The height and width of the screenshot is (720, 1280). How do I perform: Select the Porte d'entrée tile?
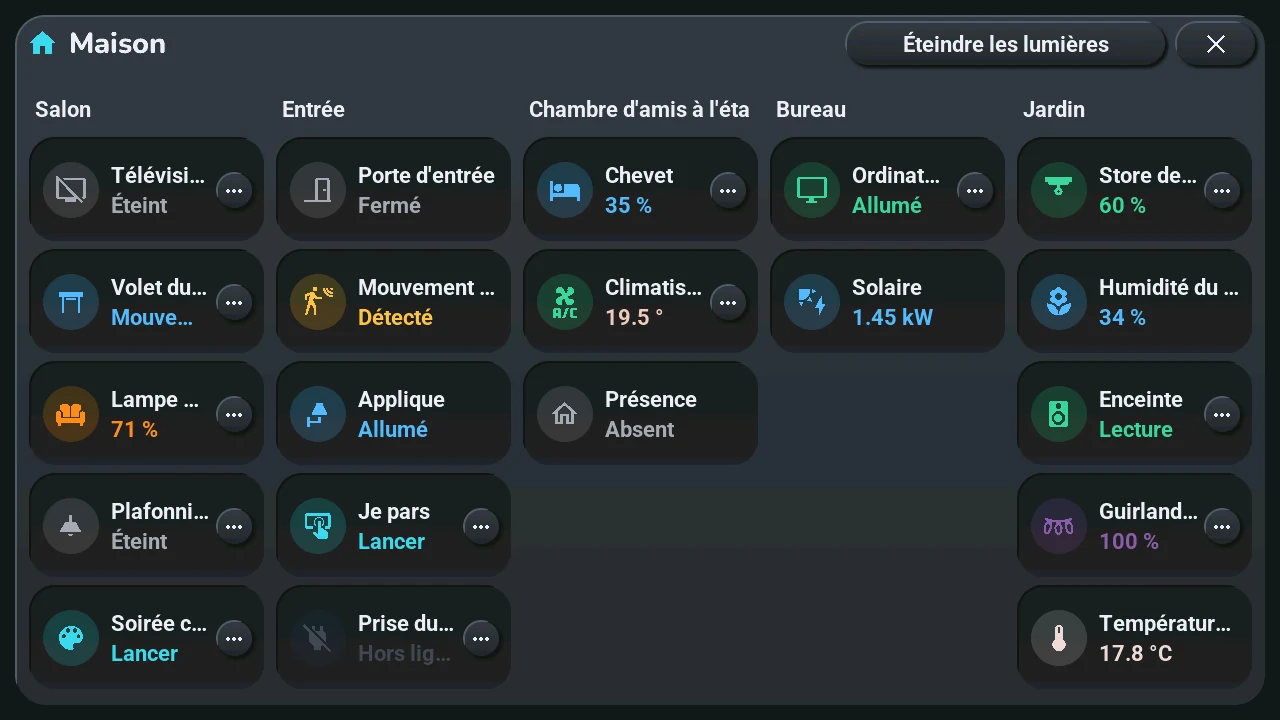pos(393,189)
